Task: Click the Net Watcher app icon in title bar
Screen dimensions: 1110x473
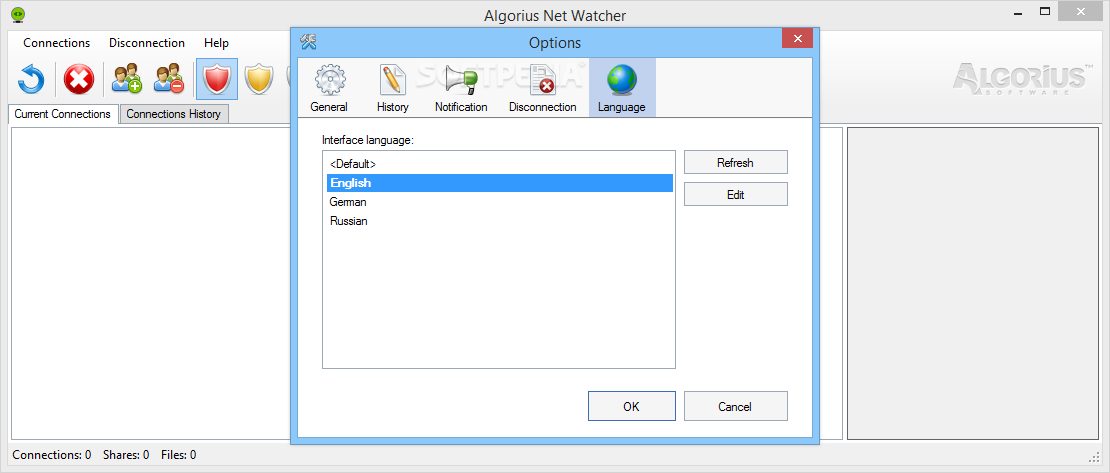Action: point(18,13)
